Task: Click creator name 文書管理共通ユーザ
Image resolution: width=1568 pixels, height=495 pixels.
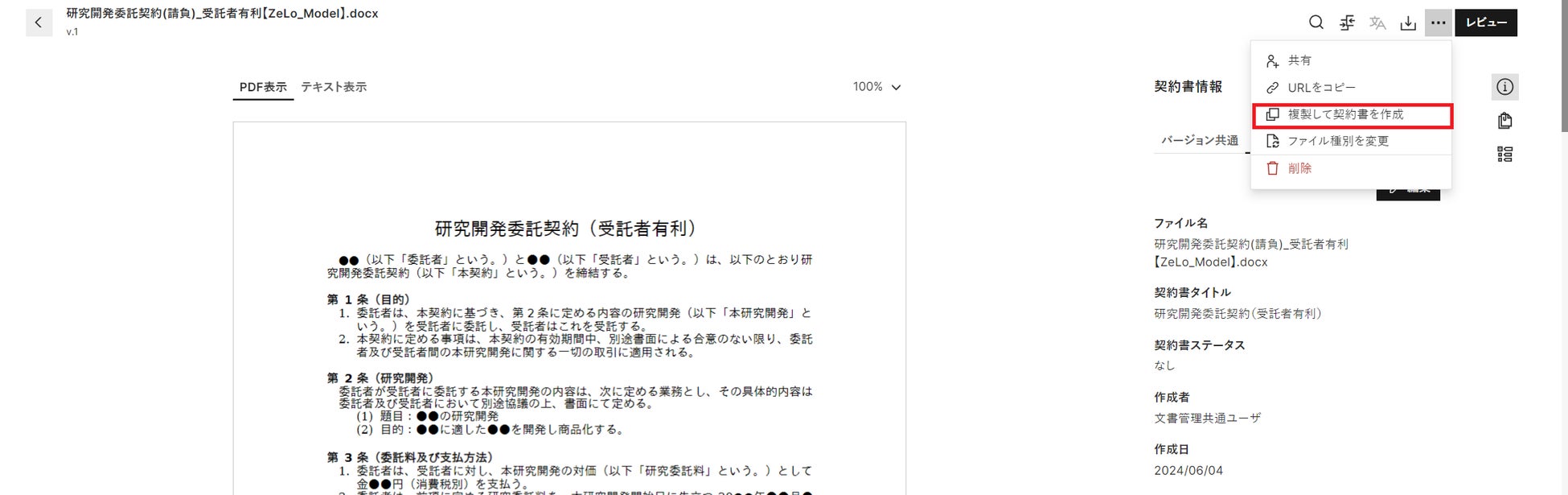Action: click(1208, 418)
